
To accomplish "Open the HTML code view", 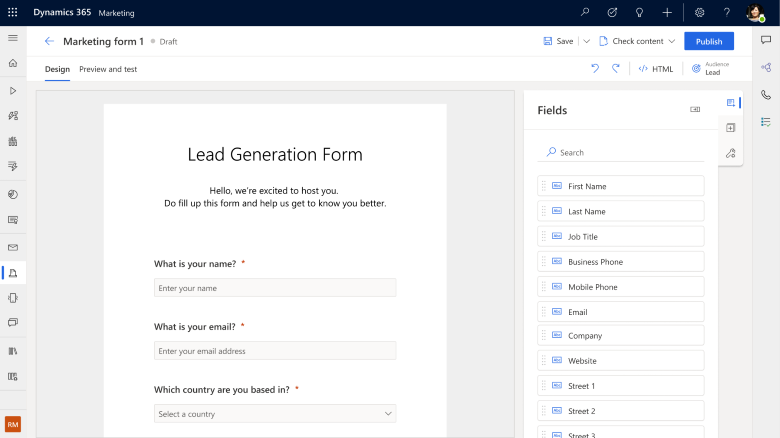I will 656,69.
